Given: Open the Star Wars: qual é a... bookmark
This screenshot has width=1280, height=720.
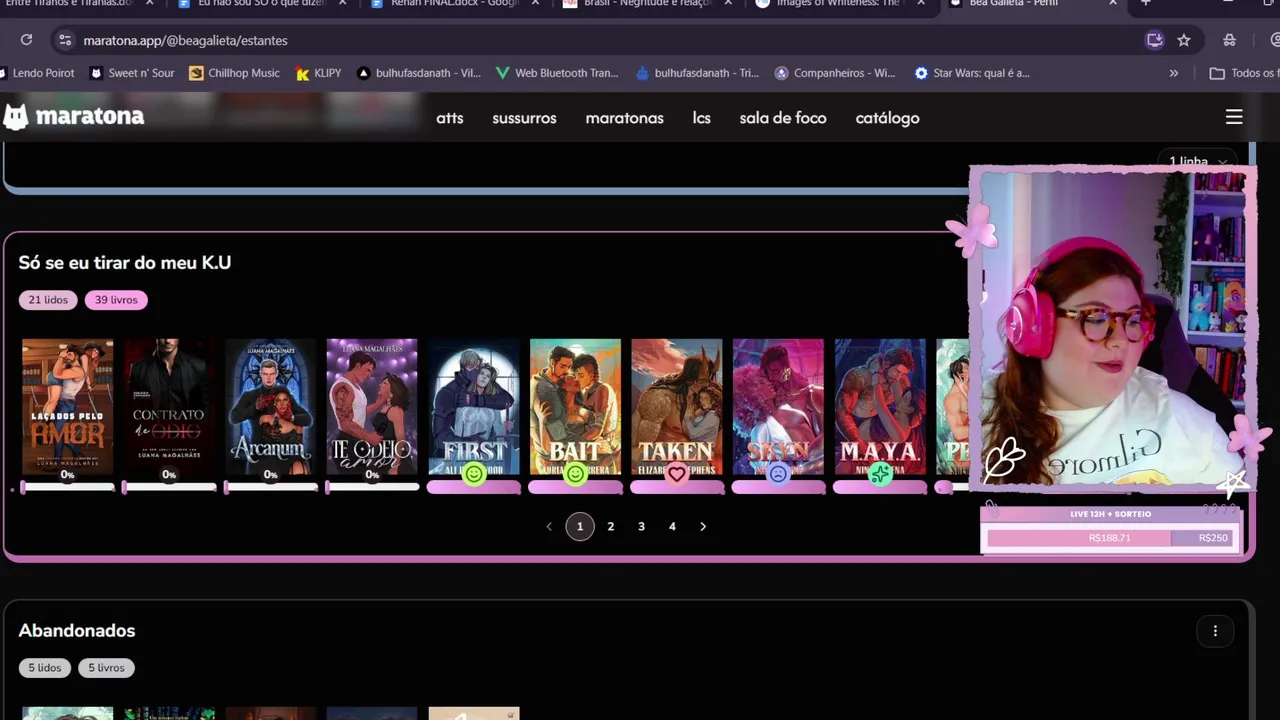Looking at the screenshot, I should tap(972, 73).
